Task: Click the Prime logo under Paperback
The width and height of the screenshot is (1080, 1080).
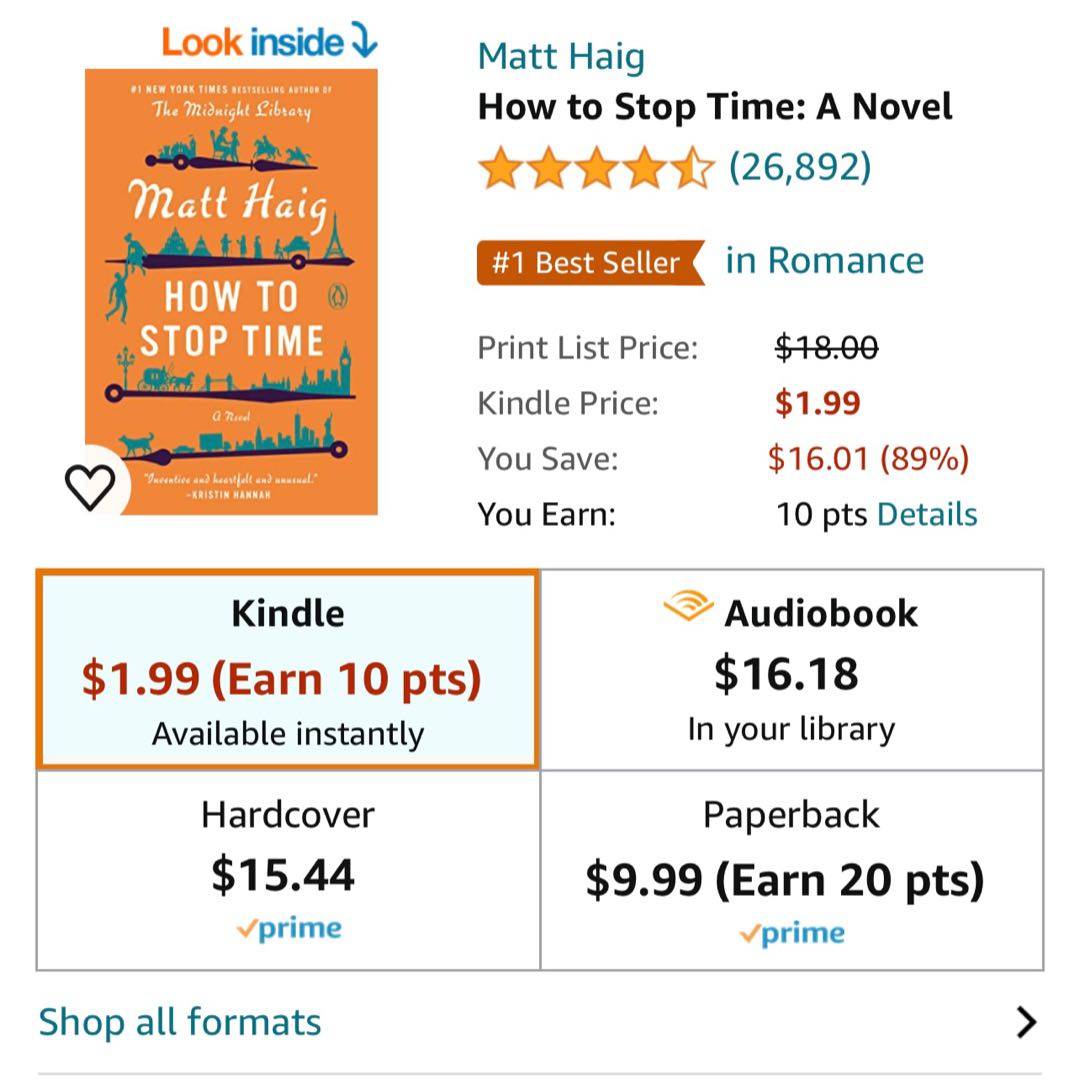Action: (792, 934)
